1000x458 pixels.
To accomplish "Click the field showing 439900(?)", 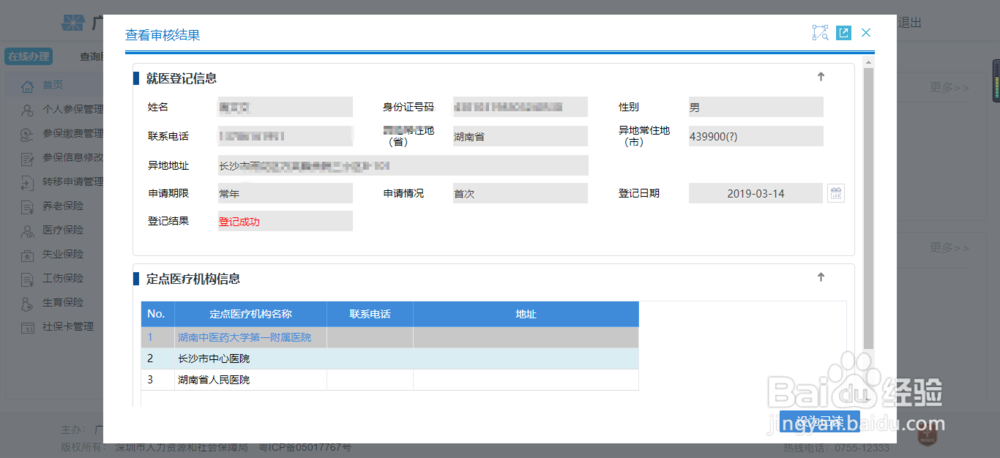I will [x=756, y=136].
